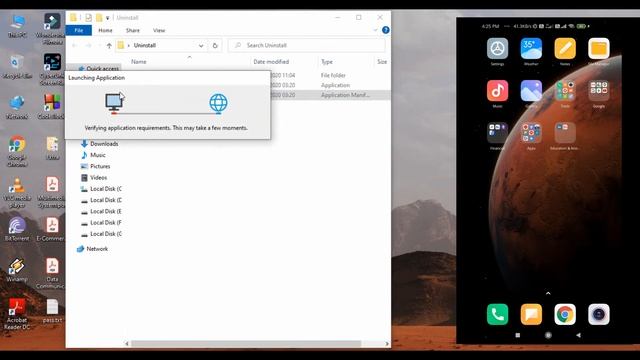Switch to the Share ribbon tab
The image size is (640, 360).
tap(133, 30)
